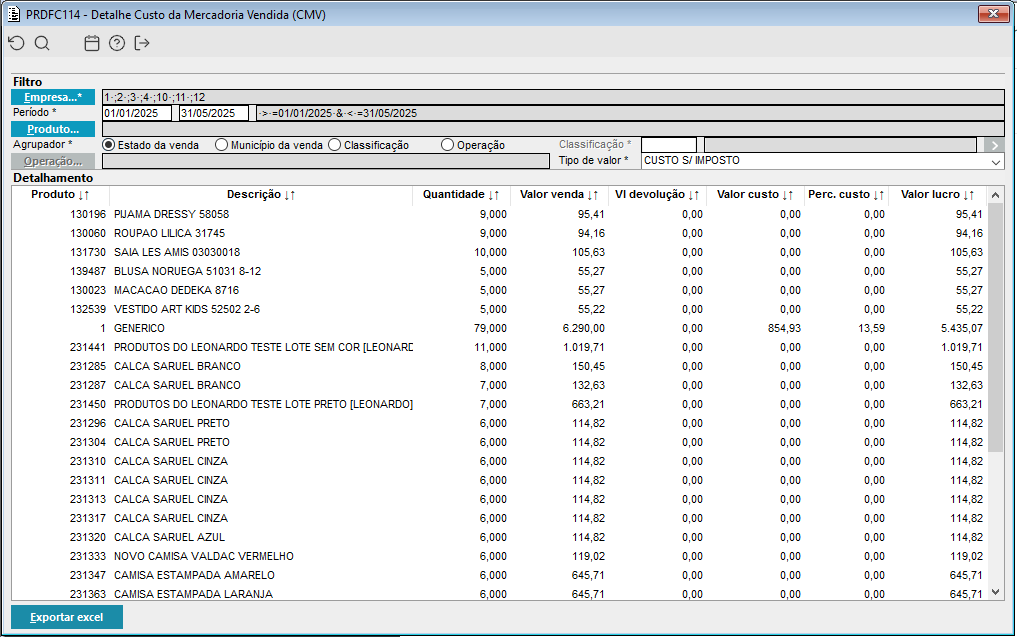
Task: Click the Classificação lookup arrow button
Action: [994, 145]
